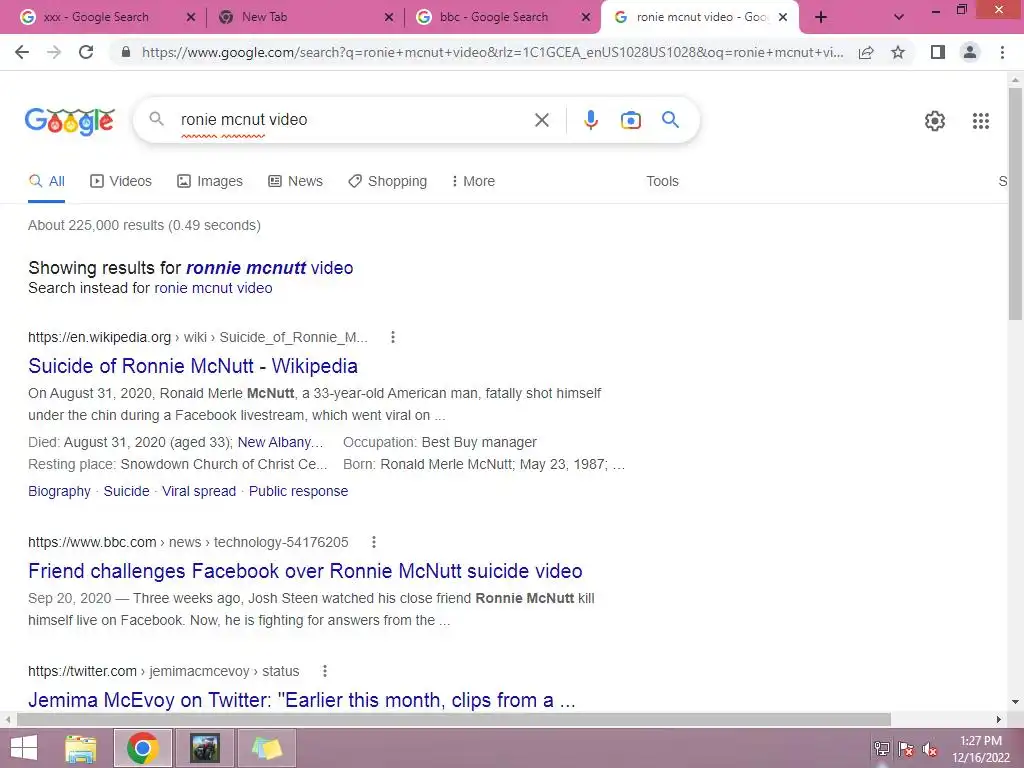
Task: Click the Chrome taskbar icon
Action: 143,748
